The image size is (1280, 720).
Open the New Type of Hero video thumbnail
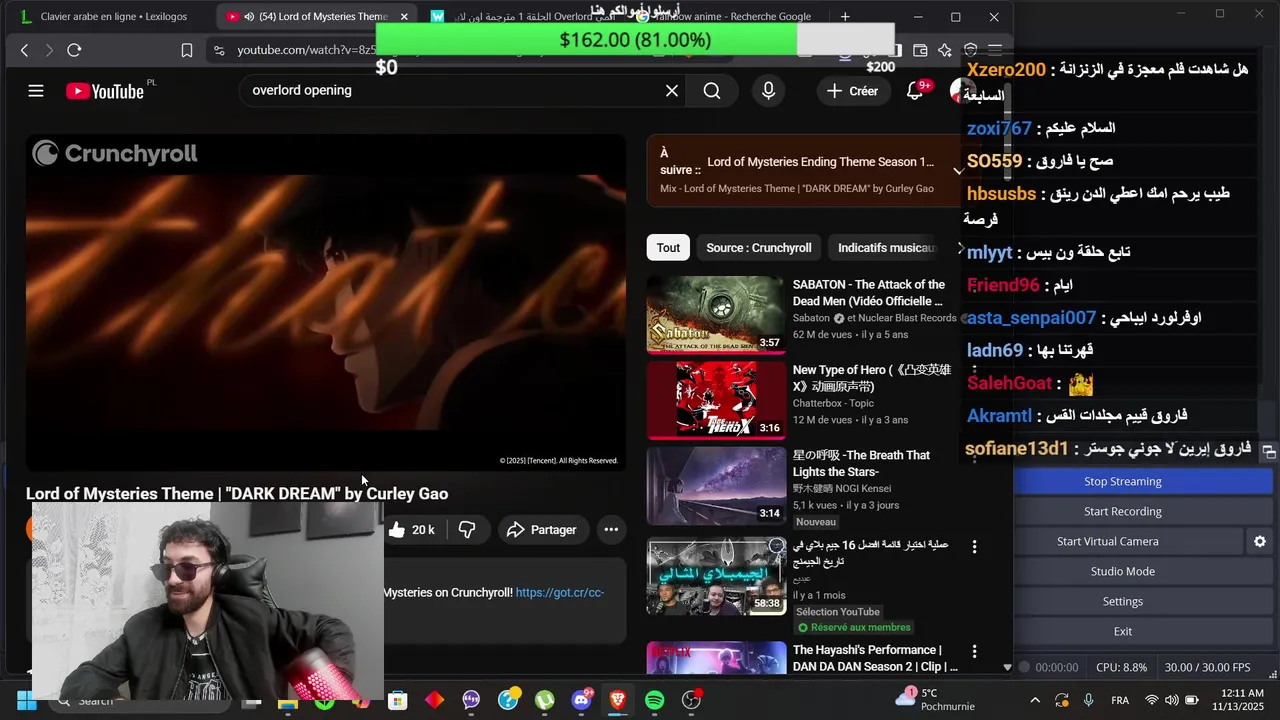pos(716,400)
